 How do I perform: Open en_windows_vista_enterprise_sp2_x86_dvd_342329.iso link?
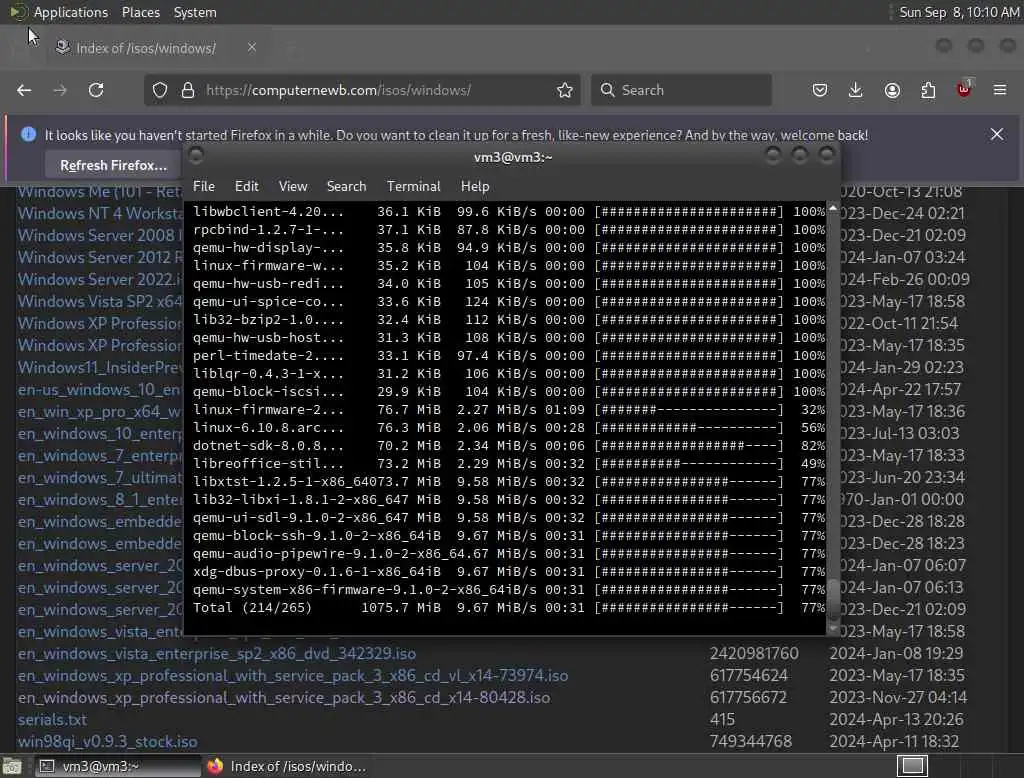(217, 653)
